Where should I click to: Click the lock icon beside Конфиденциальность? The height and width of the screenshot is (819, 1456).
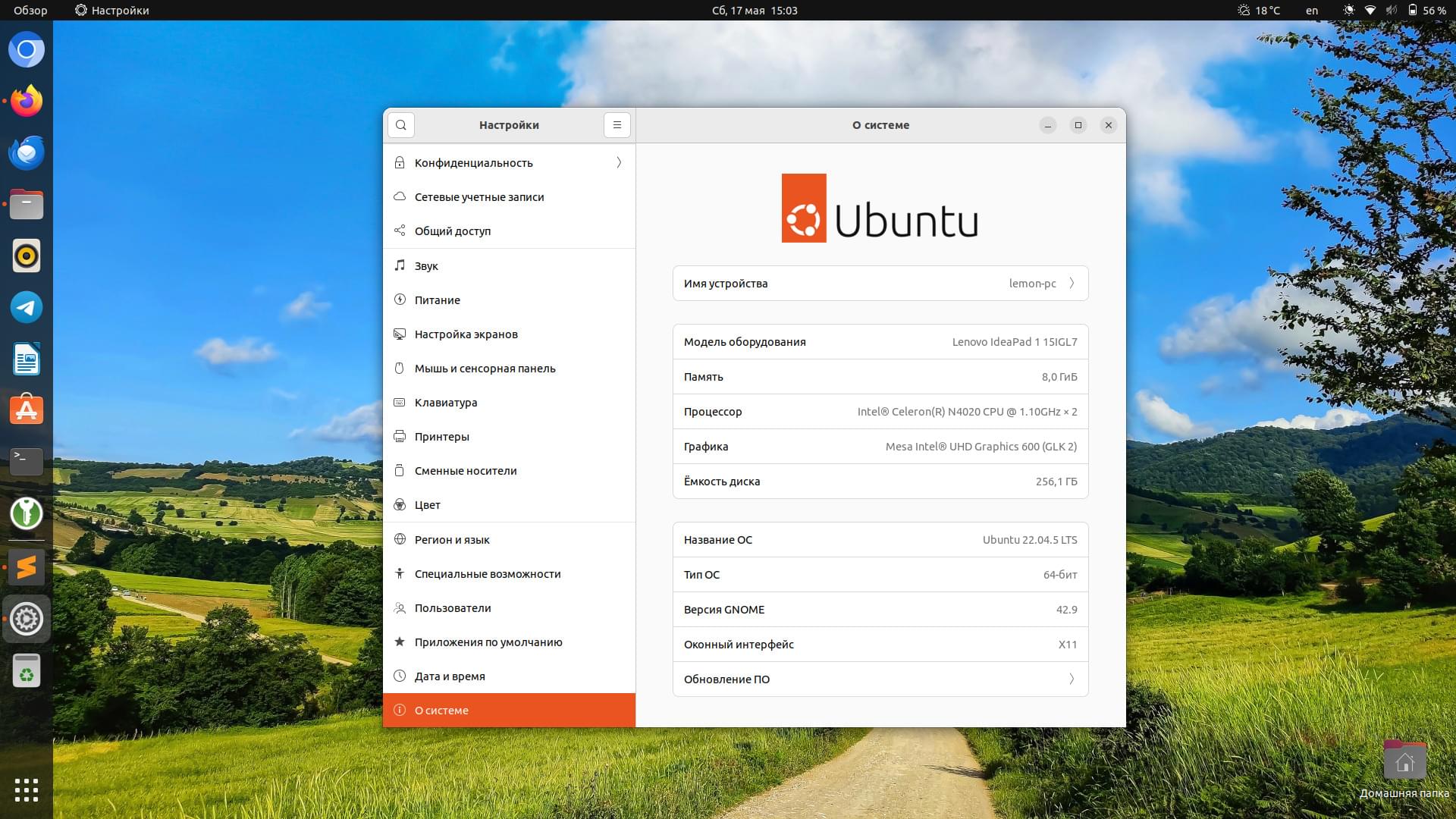click(400, 162)
